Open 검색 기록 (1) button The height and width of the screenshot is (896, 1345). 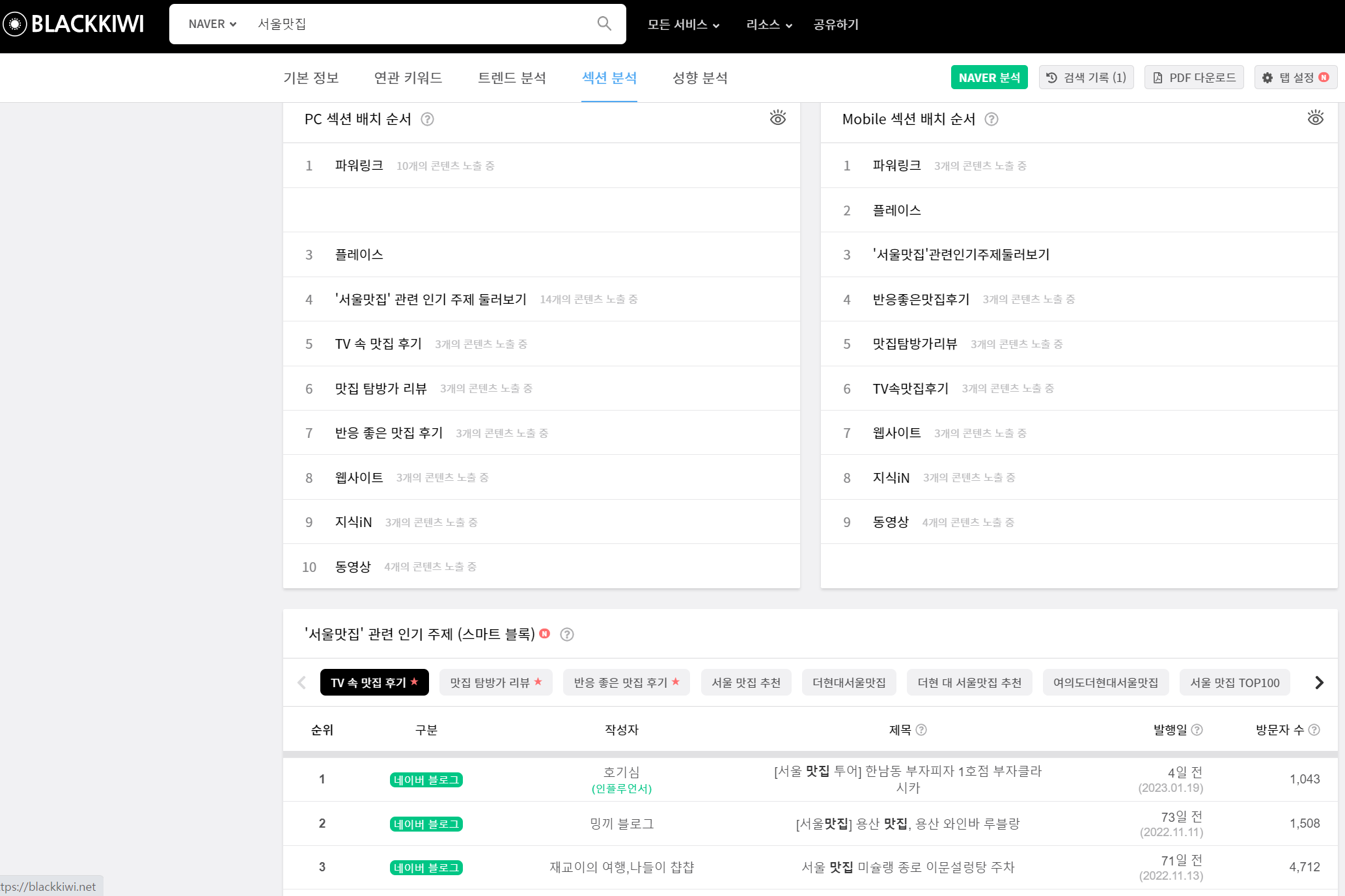(x=1087, y=77)
